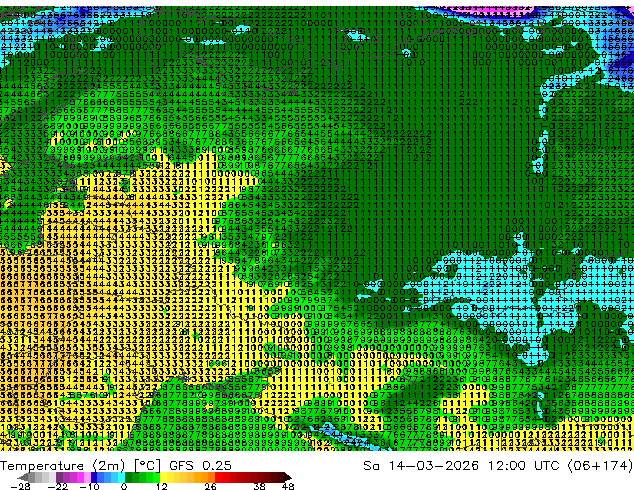This screenshot has height=490, width=634.
Task: Click the '-22' legend label
Action: pos(58,486)
